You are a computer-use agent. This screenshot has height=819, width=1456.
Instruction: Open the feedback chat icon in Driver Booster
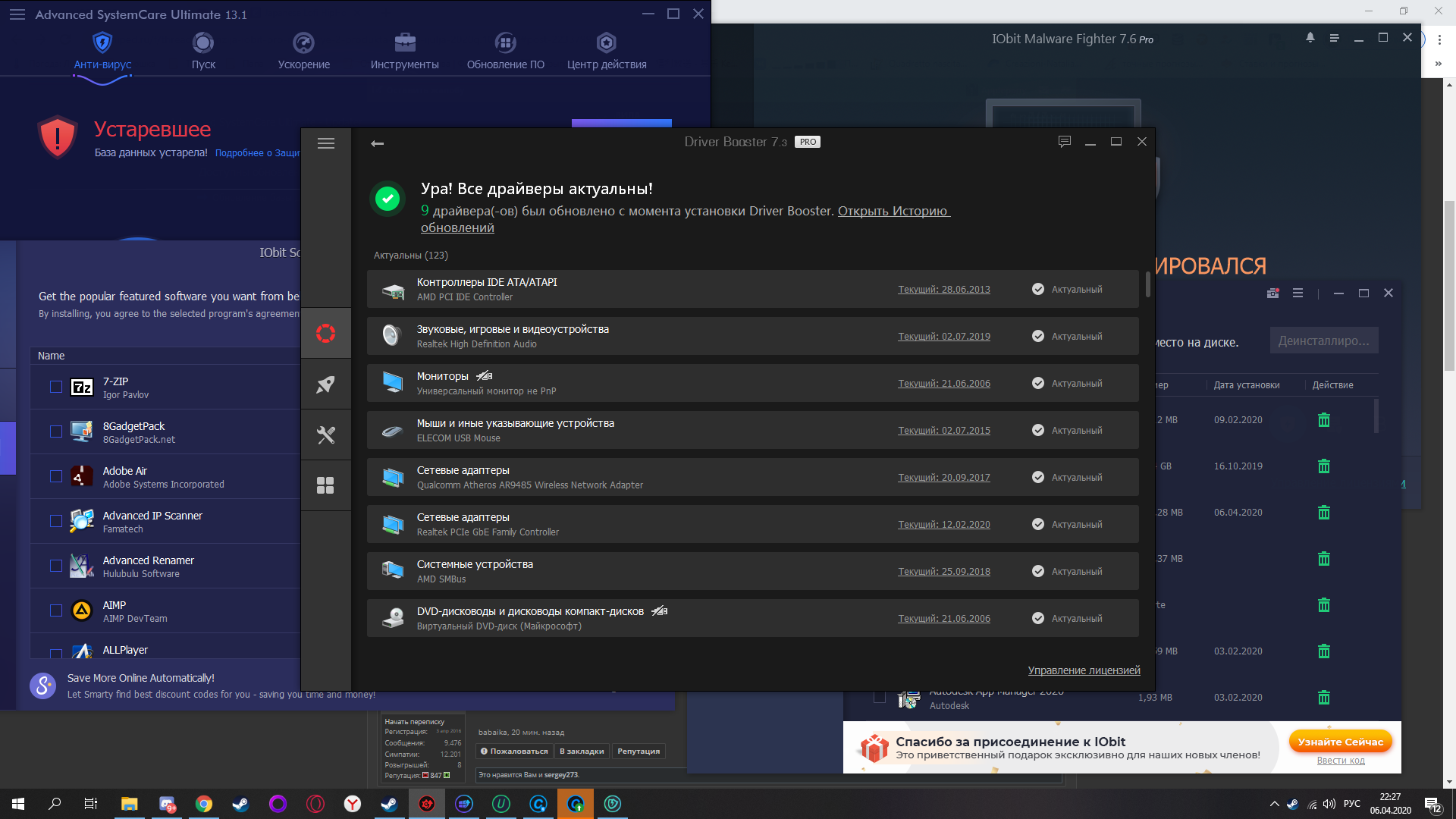[x=1065, y=142]
